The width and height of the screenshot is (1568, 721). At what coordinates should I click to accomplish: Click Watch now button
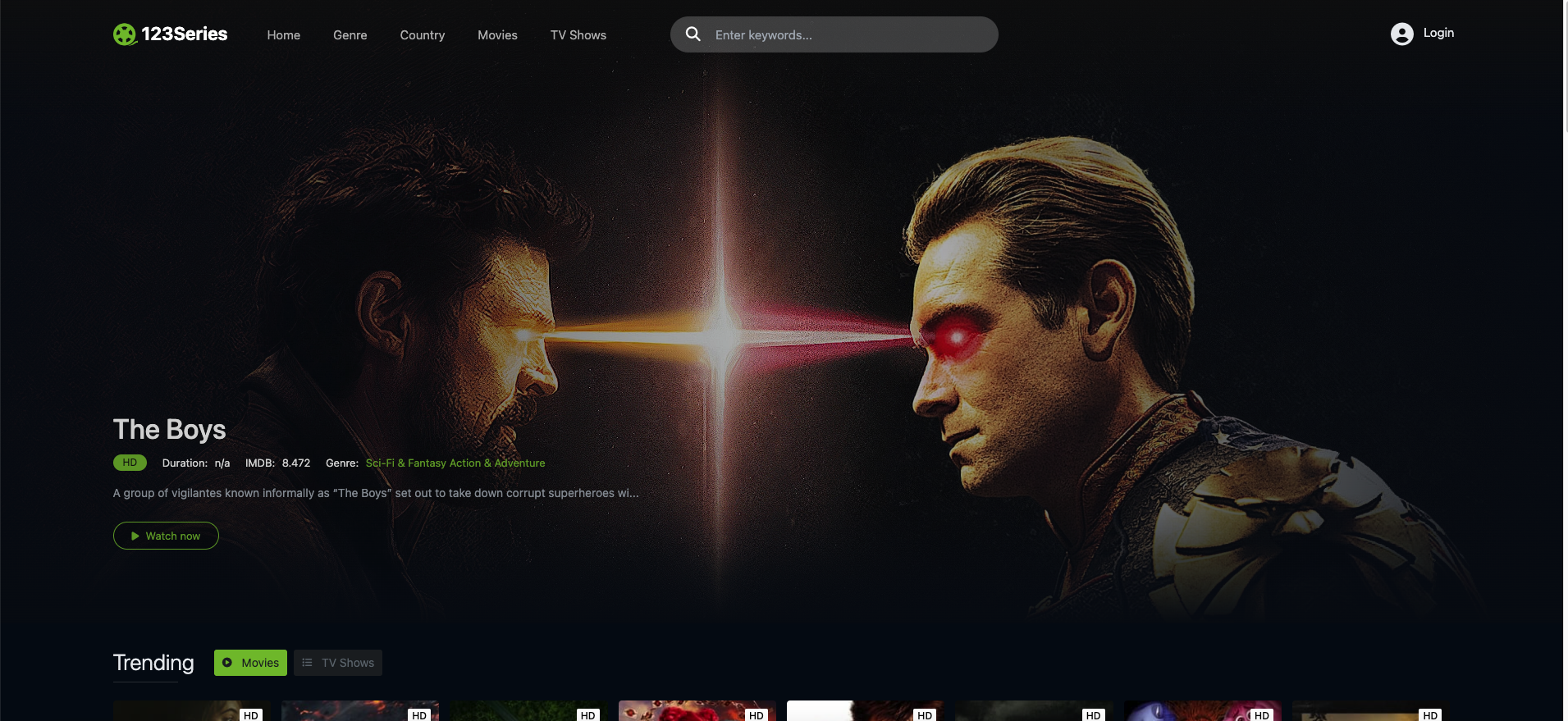pyautogui.click(x=166, y=536)
